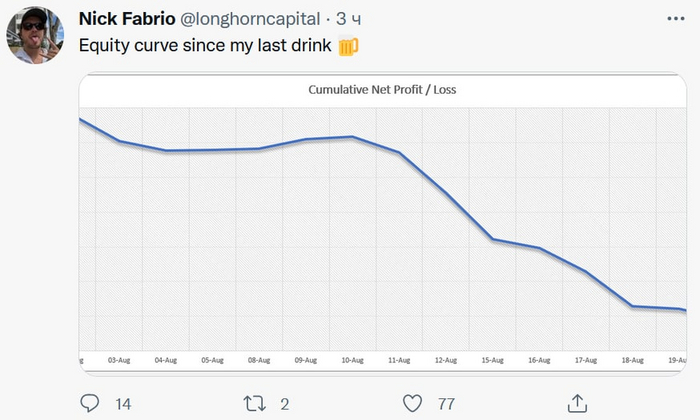700x420 pixels.
Task: Click the beer mug emoji in the tweet
Action: tap(347, 45)
